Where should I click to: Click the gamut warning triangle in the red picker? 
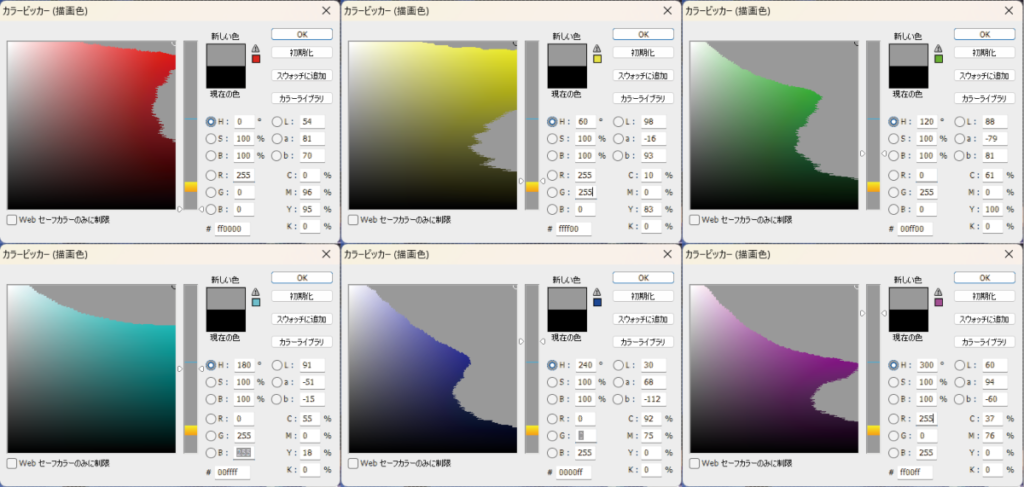256,48
